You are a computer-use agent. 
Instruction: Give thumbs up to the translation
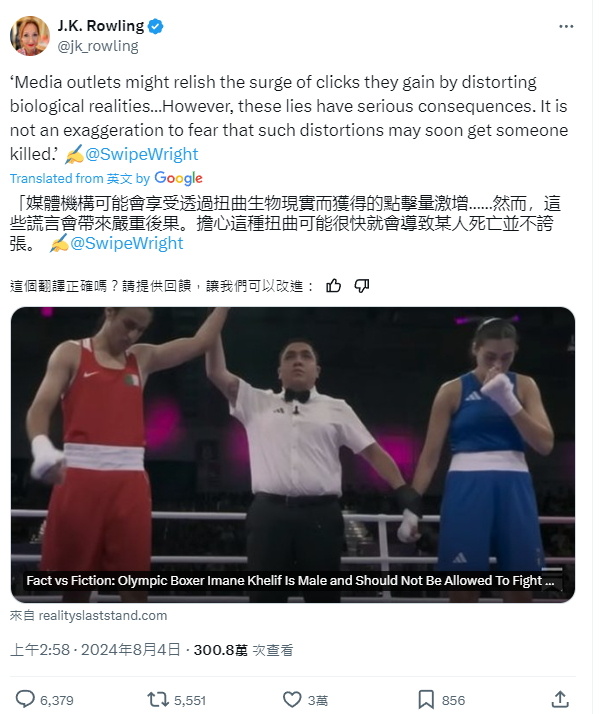click(334, 286)
